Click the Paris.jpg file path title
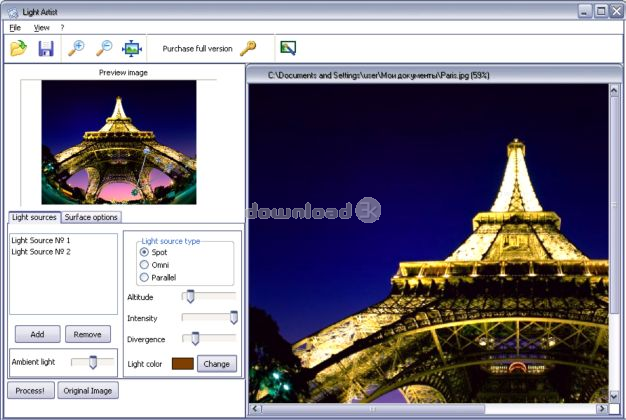The image size is (626, 420). [x=378, y=75]
